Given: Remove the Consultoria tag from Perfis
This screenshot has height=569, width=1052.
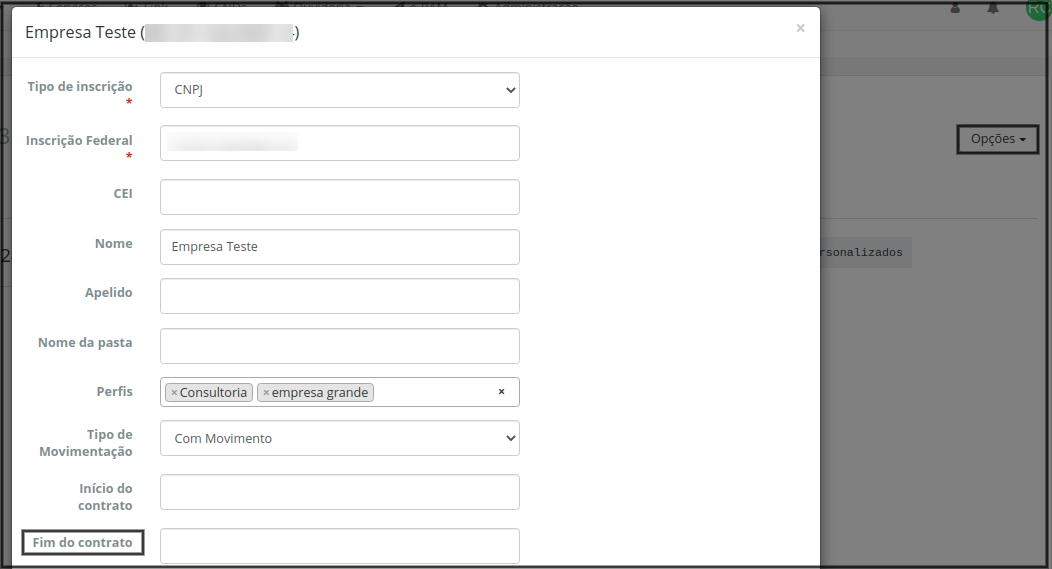Looking at the screenshot, I should (174, 393).
